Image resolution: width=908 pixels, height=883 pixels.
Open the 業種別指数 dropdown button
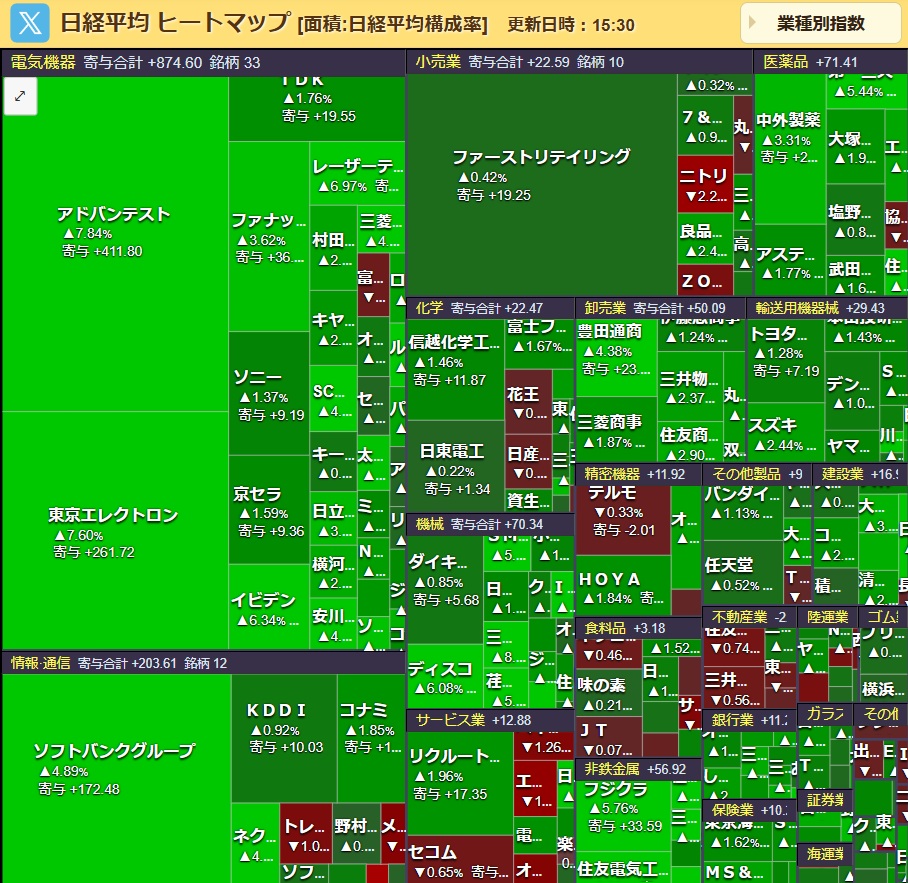click(x=821, y=23)
